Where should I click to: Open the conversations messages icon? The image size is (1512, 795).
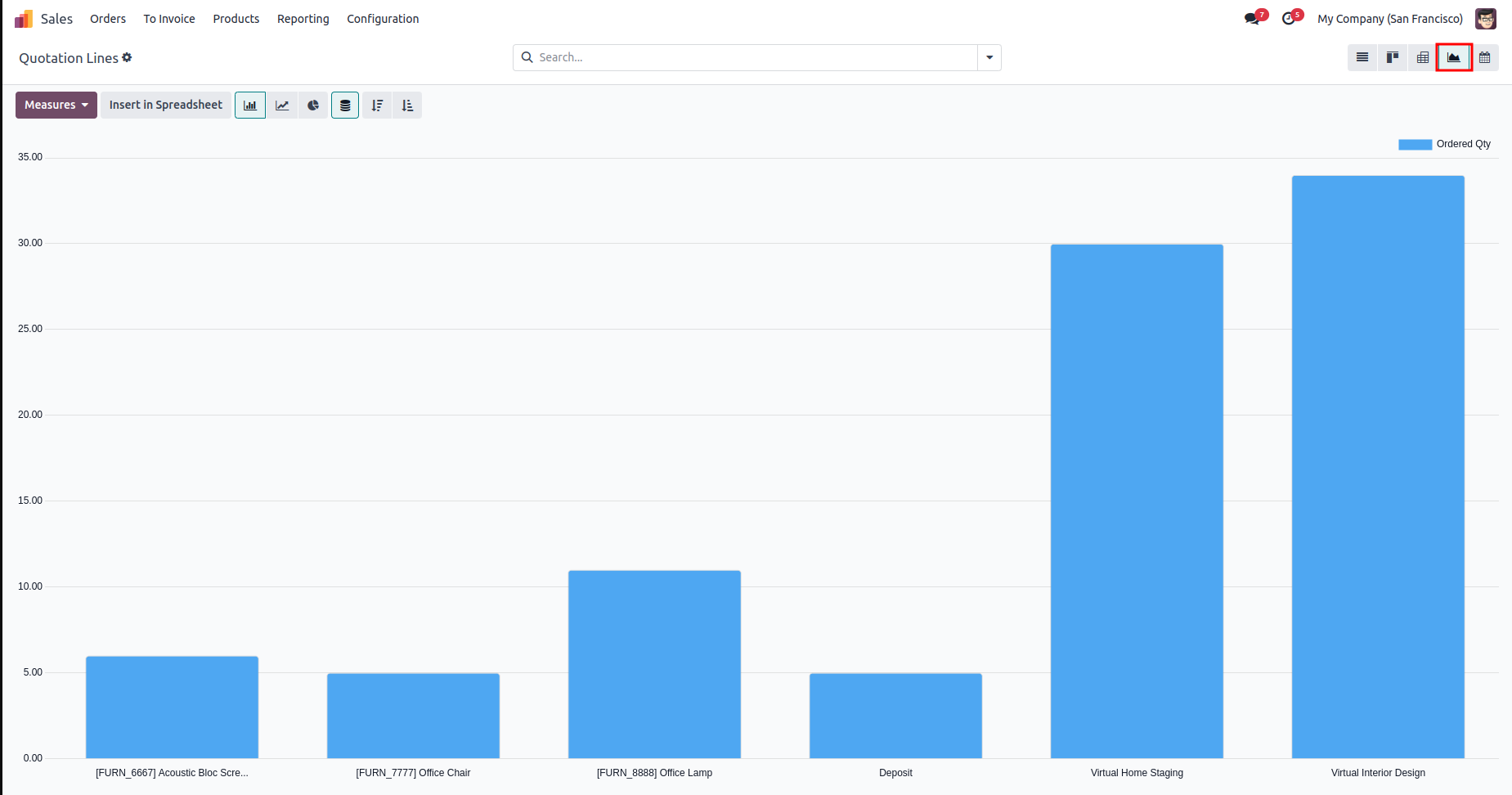(1253, 19)
